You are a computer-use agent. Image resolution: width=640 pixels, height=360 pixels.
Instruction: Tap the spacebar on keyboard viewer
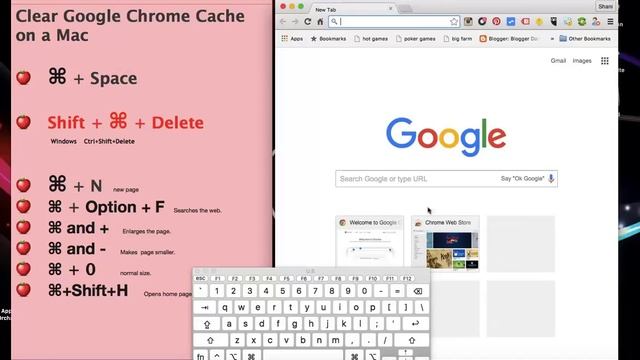click(303, 356)
